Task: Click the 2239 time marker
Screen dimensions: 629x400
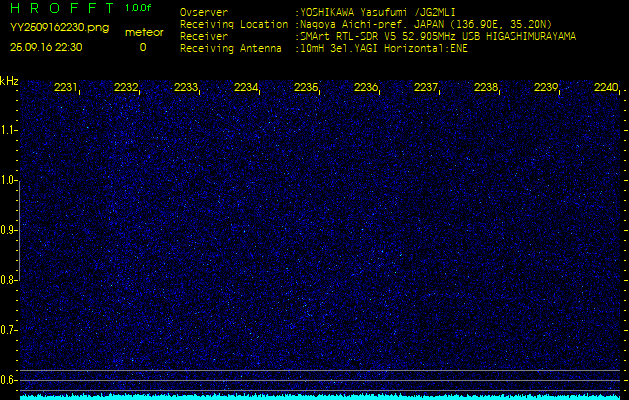Action: pos(546,88)
